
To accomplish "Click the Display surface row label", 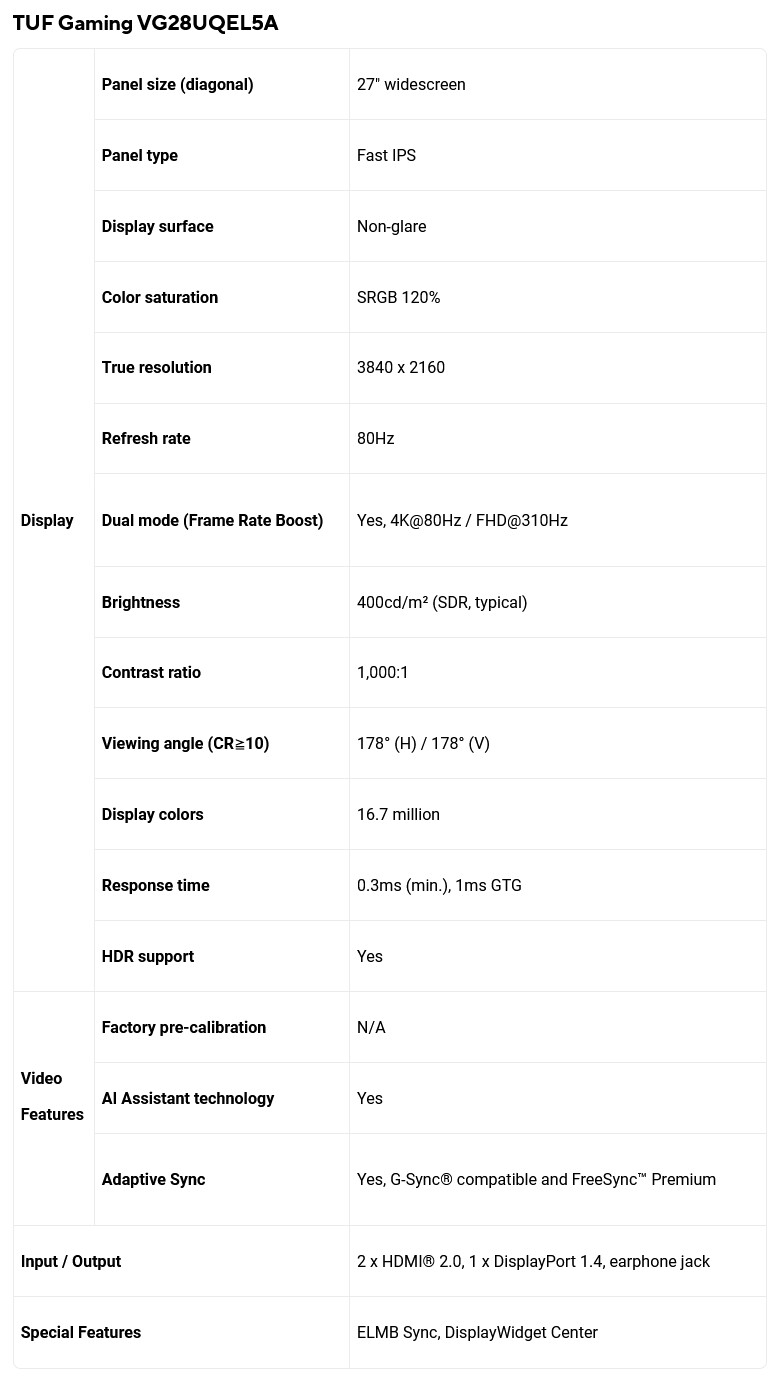I will [x=157, y=227].
